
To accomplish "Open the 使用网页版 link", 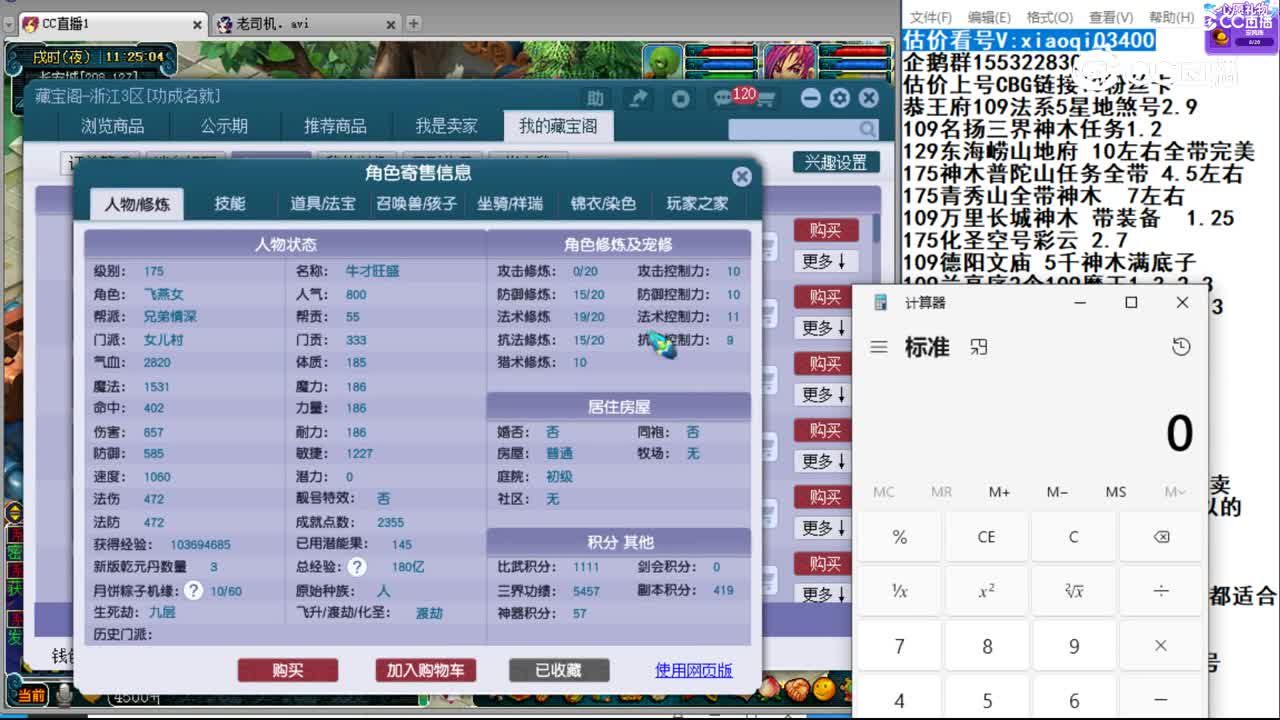I will coord(694,670).
